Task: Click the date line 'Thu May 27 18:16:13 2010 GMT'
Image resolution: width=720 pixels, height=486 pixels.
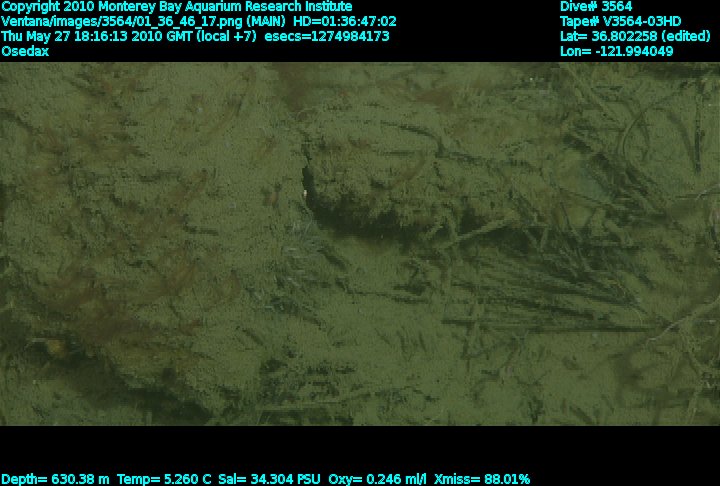Action: (97, 36)
